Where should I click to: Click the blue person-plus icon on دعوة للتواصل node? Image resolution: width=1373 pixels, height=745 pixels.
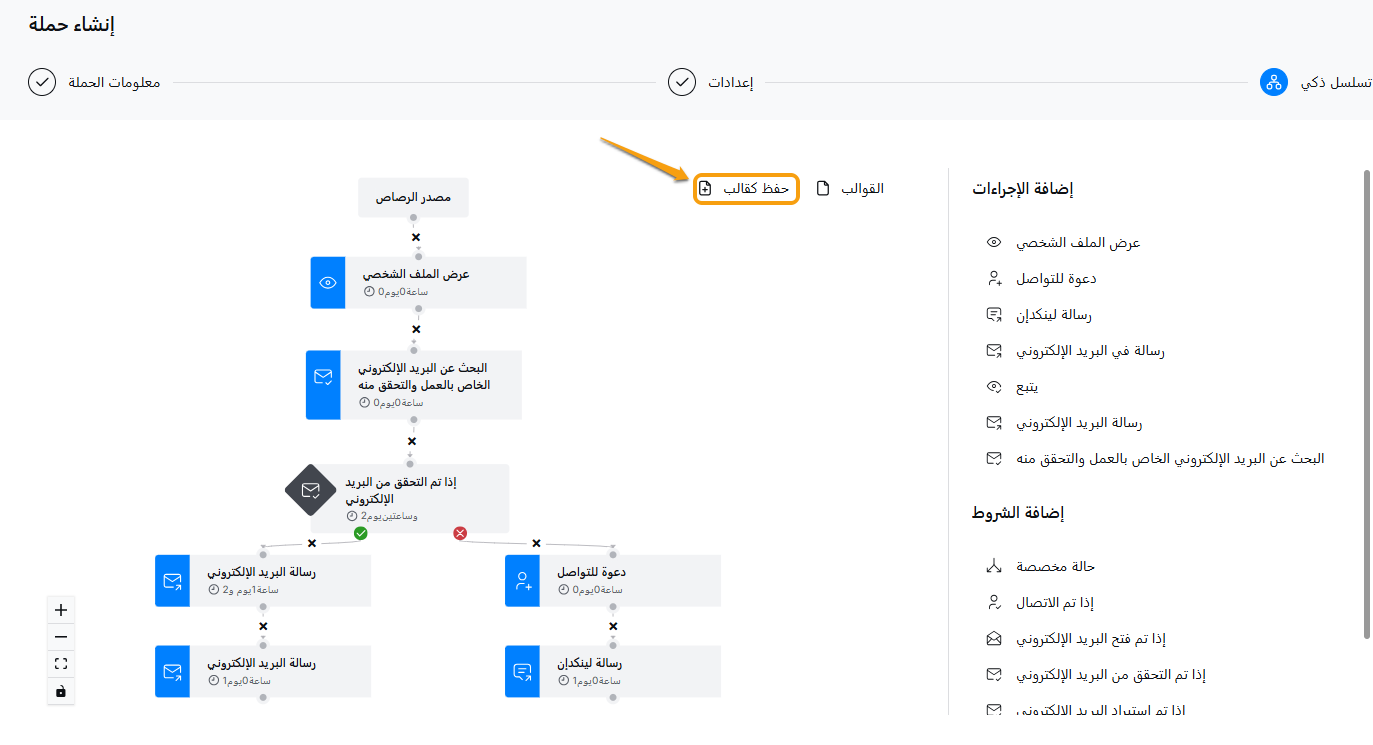click(x=522, y=581)
